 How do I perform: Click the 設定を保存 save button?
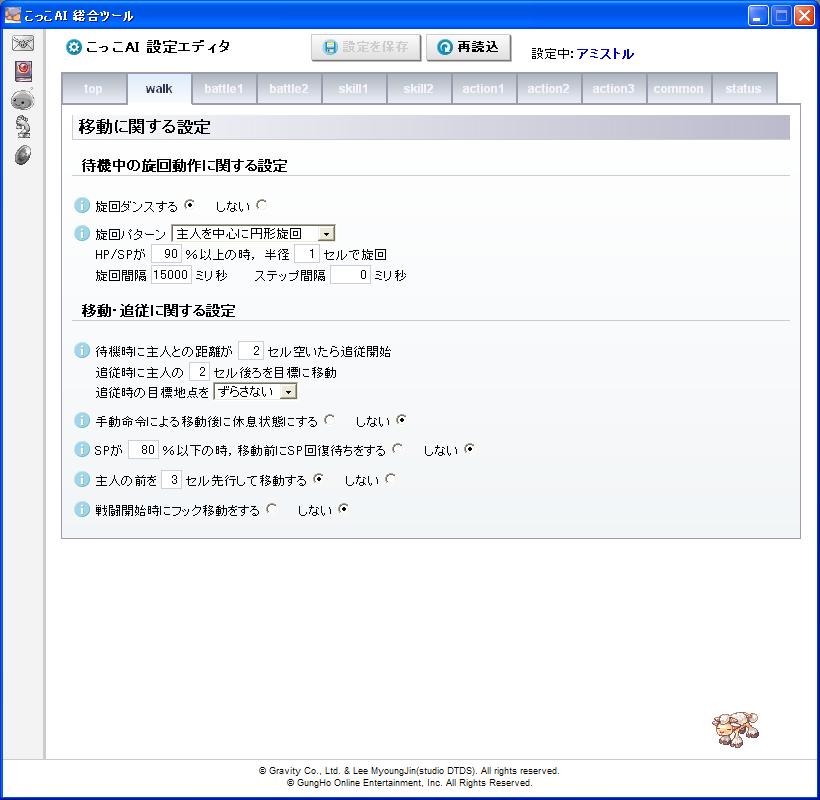[365, 47]
